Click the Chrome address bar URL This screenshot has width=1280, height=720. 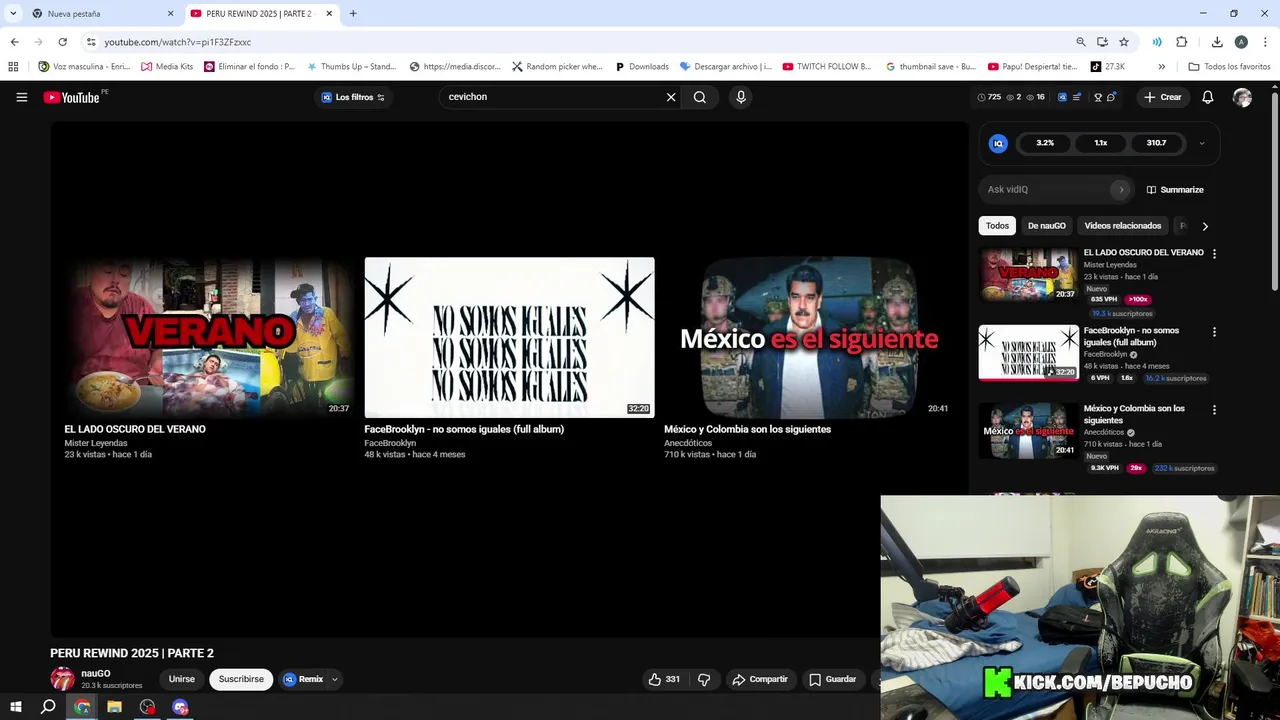coord(178,42)
